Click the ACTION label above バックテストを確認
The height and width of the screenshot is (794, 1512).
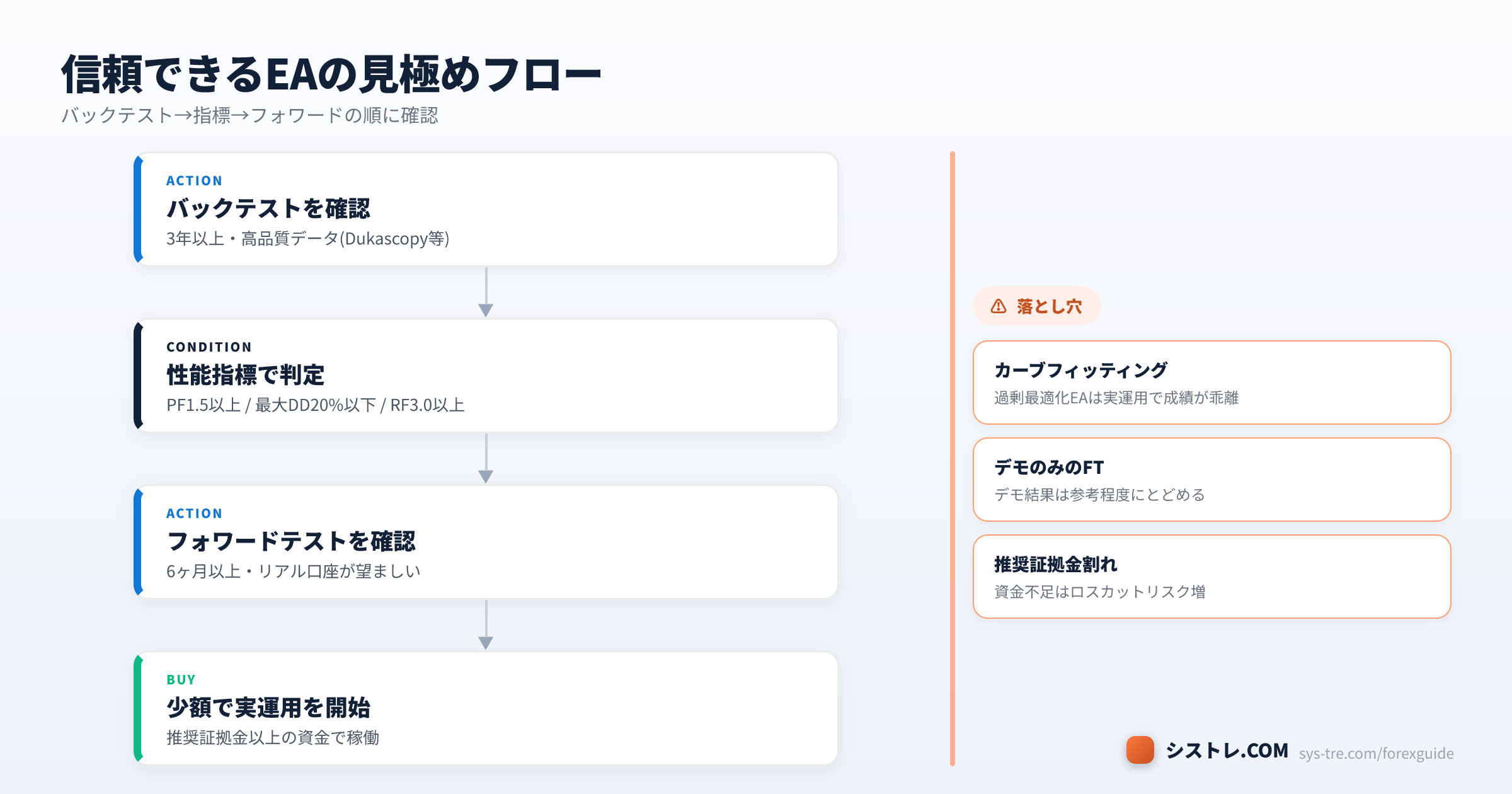[x=194, y=181]
